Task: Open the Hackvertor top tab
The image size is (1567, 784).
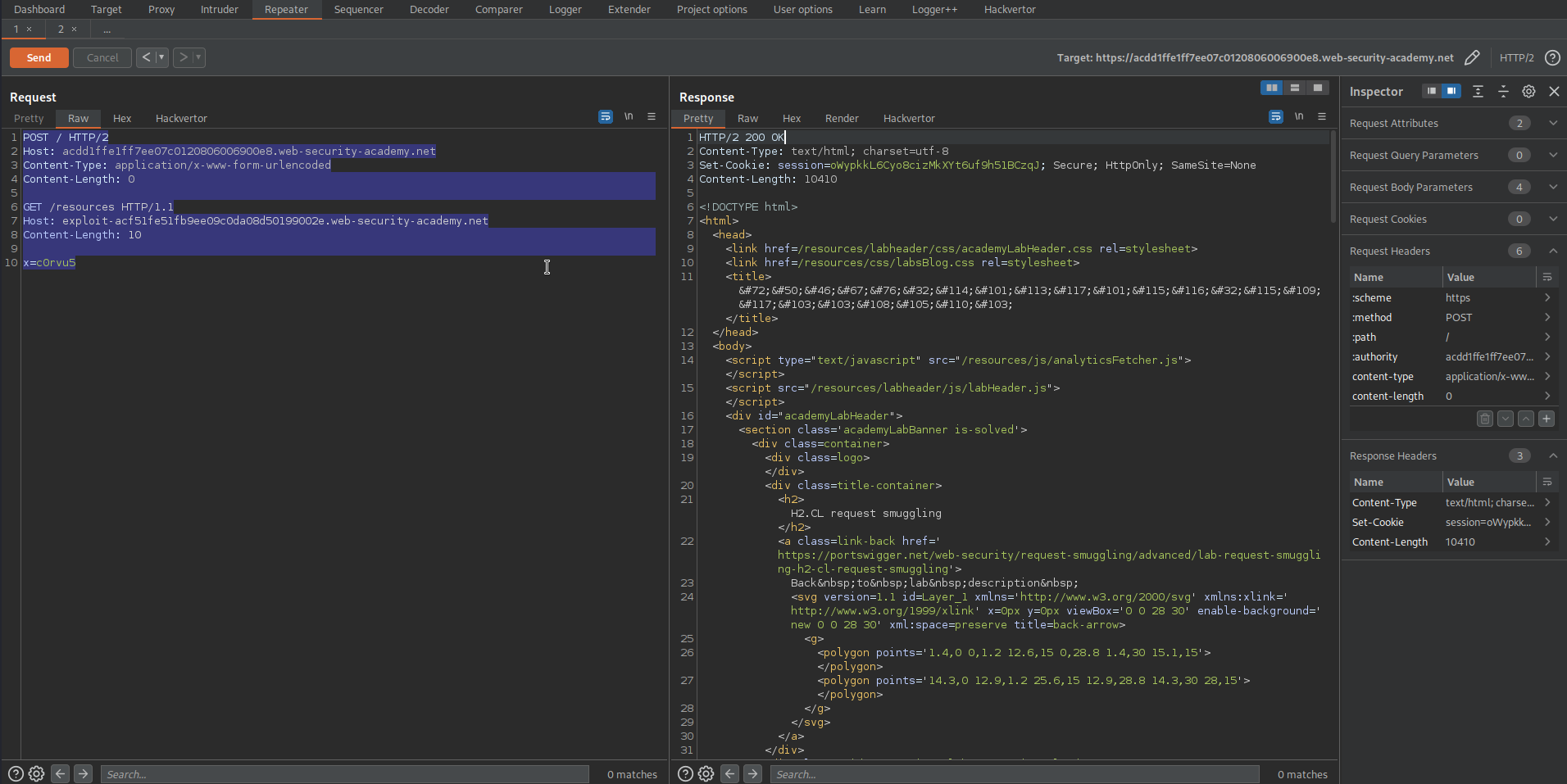Action: pos(1010,9)
